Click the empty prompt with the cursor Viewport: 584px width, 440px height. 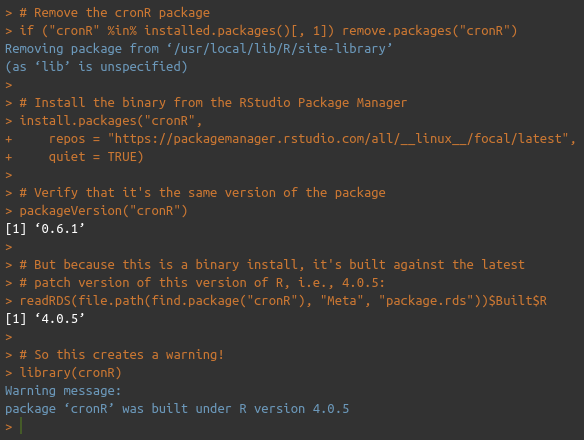click(14, 427)
